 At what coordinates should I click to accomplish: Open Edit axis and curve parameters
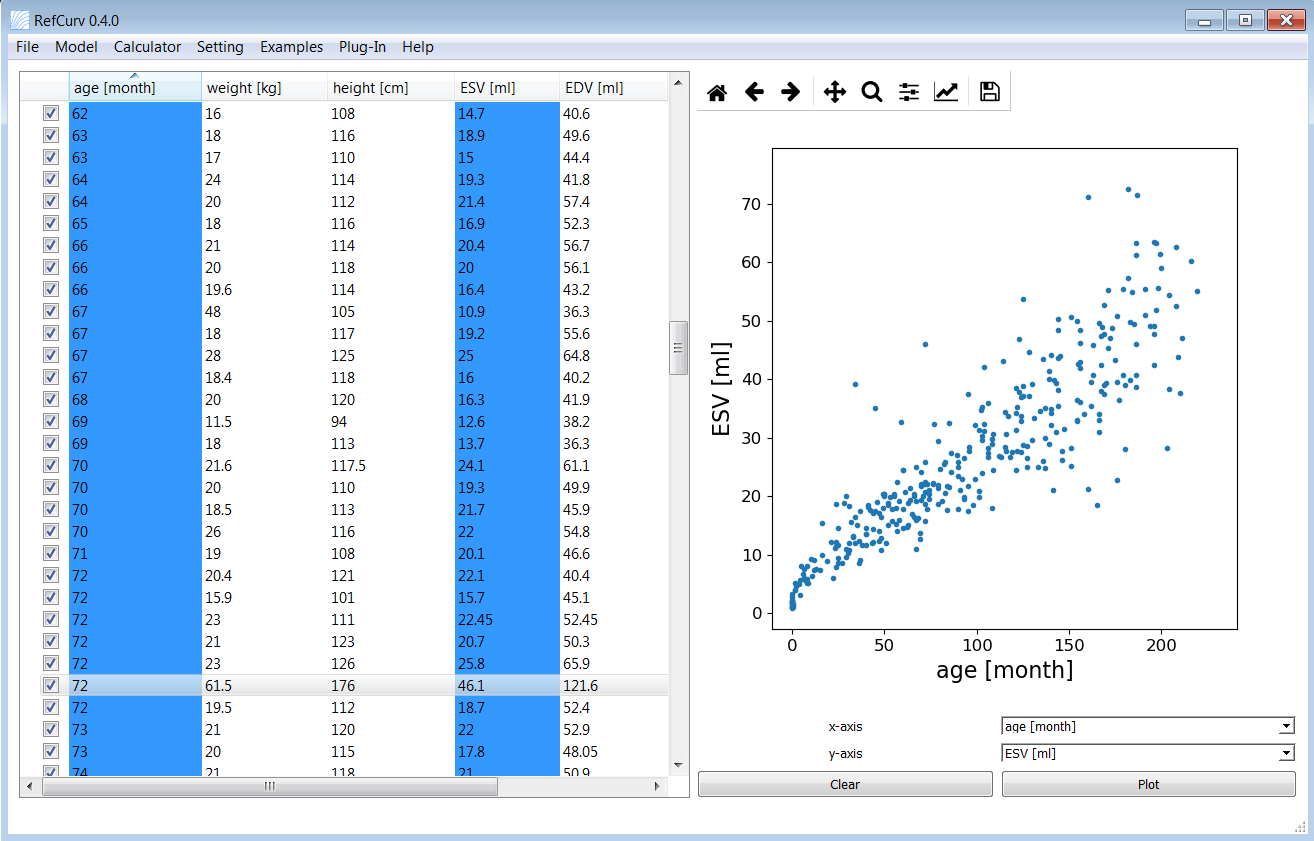click(x=946, y=93)
